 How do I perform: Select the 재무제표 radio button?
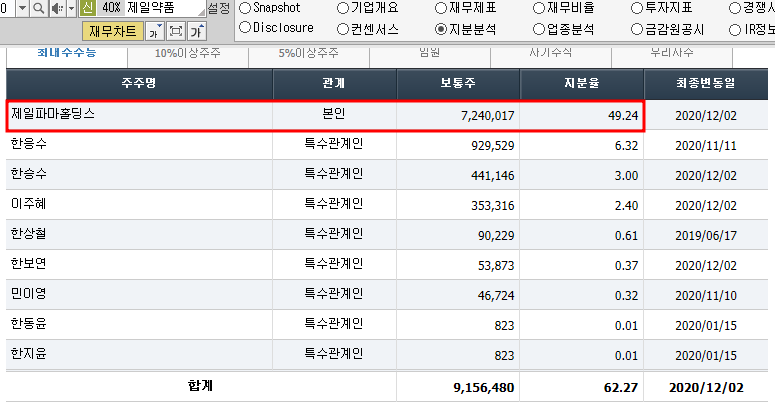pyautogui.click(x=440, y=8)
